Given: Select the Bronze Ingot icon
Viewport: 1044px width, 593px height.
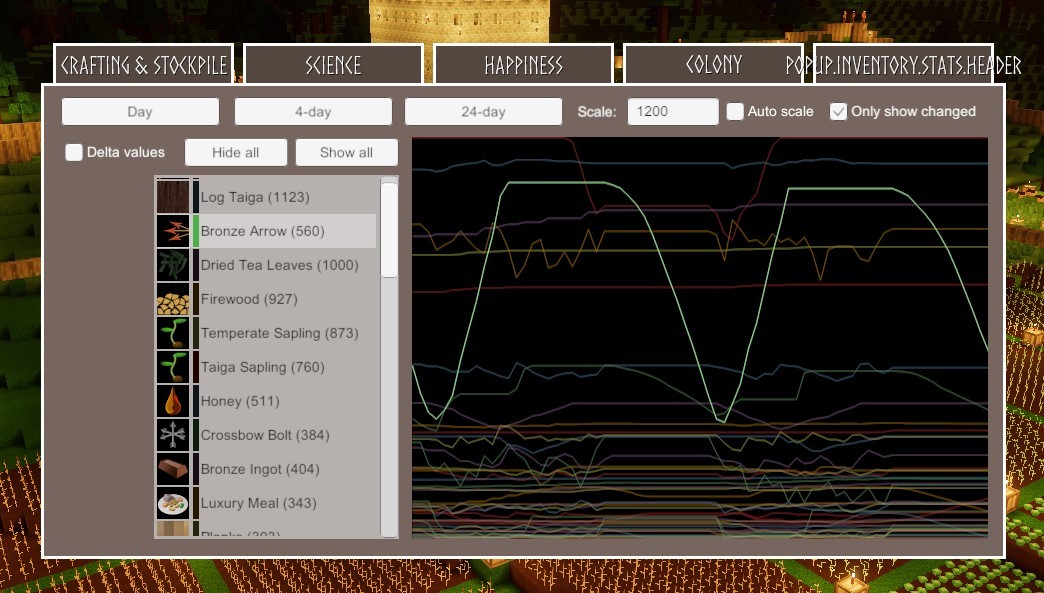Looking at the screenshot, I should [173, 469].
